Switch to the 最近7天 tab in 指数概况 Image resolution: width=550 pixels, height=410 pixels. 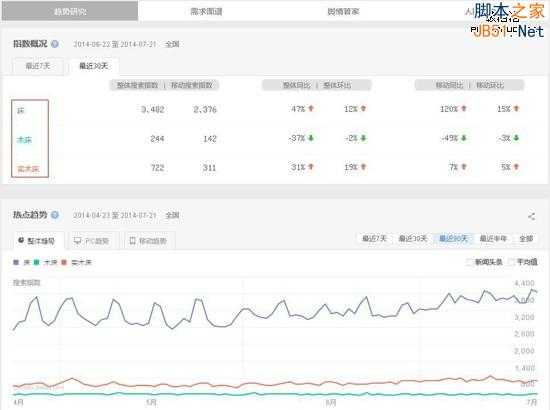[38, 66]
